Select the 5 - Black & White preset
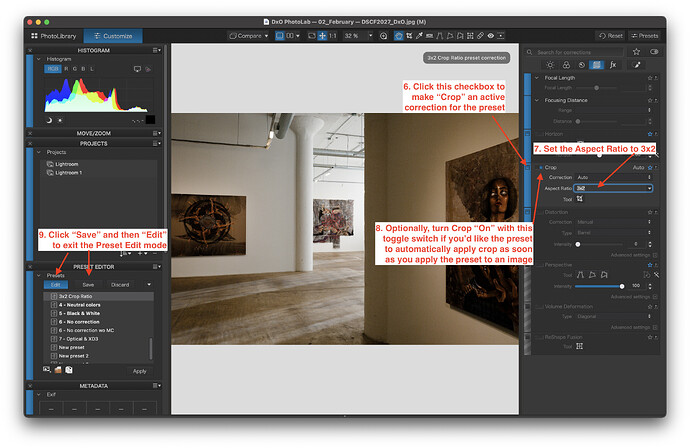 tap(99, 313)
